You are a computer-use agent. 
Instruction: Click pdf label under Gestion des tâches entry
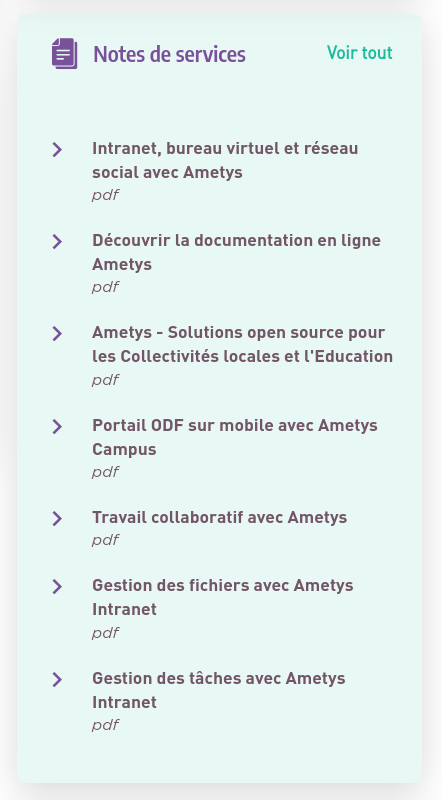click(105, 725)
